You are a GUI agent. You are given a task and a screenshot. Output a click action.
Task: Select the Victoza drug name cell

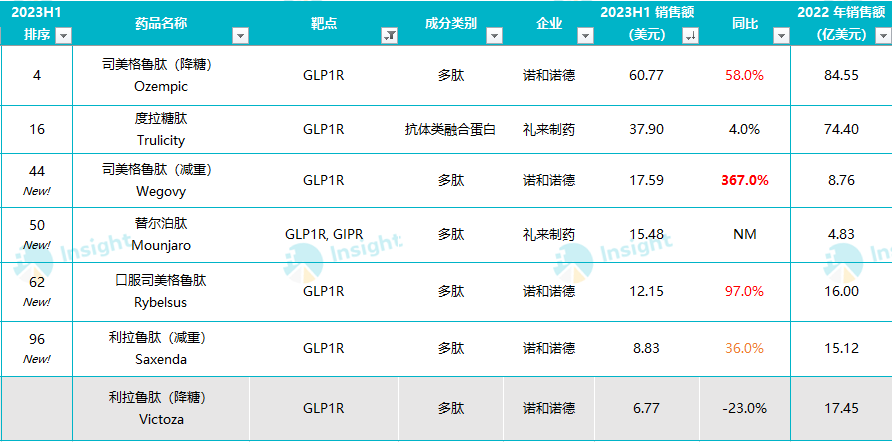tap(162, 408)
